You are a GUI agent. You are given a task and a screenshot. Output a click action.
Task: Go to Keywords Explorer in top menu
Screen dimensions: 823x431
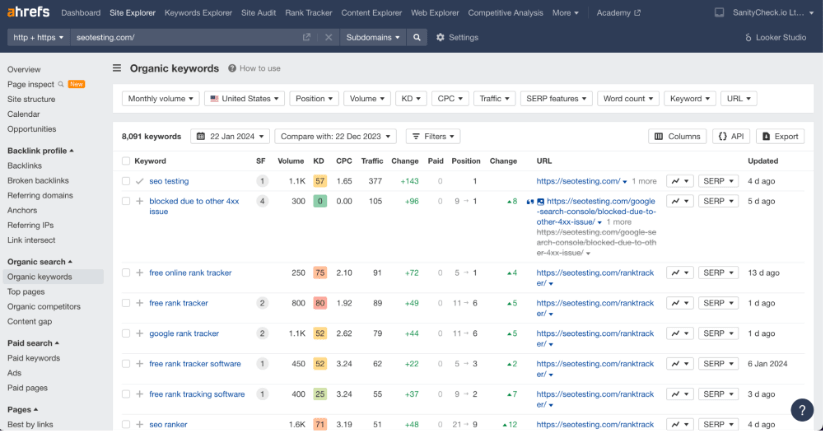click(199, 13)
